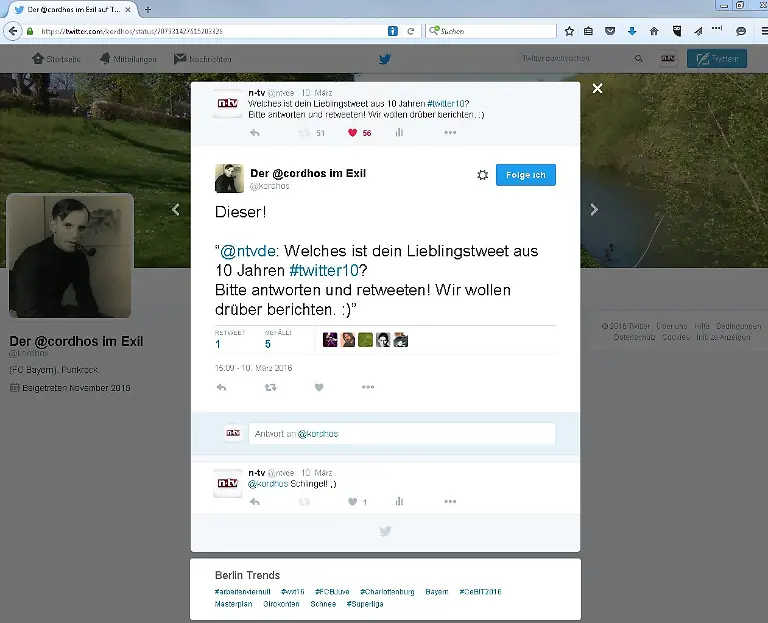Click the Twittern compose button
Image resolution: width=768 pixels, height=623 pixels.
[717, 59]
